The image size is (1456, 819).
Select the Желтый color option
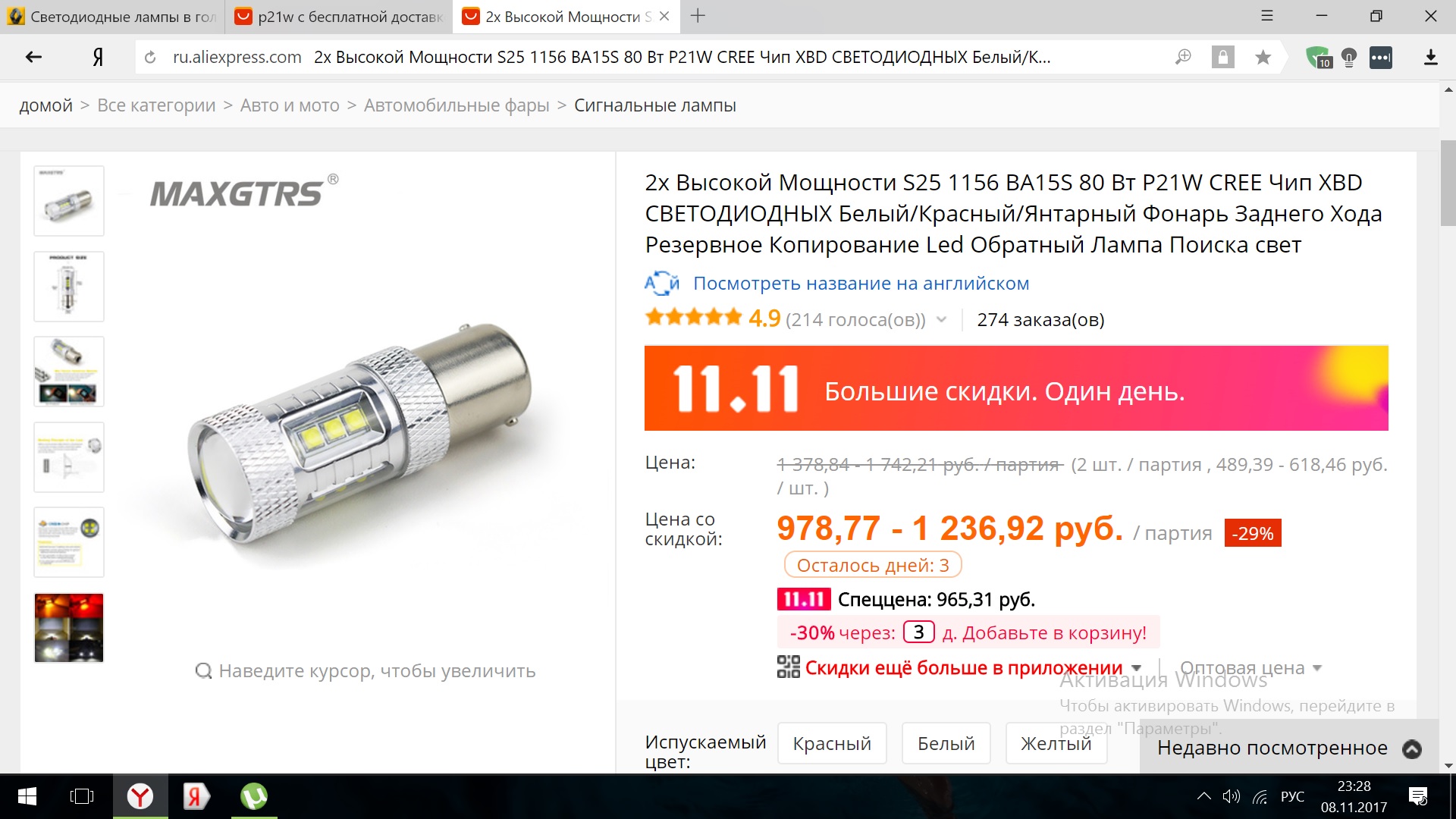click(x=1056, y=743)
